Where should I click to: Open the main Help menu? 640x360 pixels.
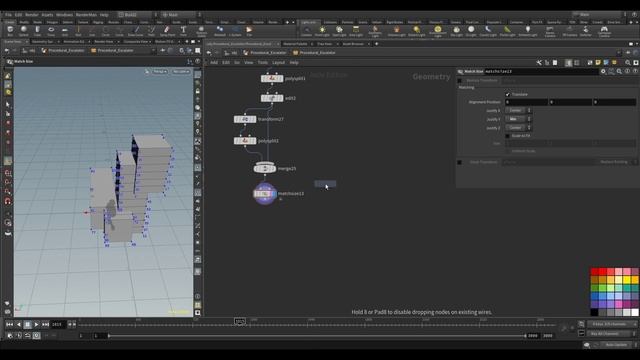[104, 15]
